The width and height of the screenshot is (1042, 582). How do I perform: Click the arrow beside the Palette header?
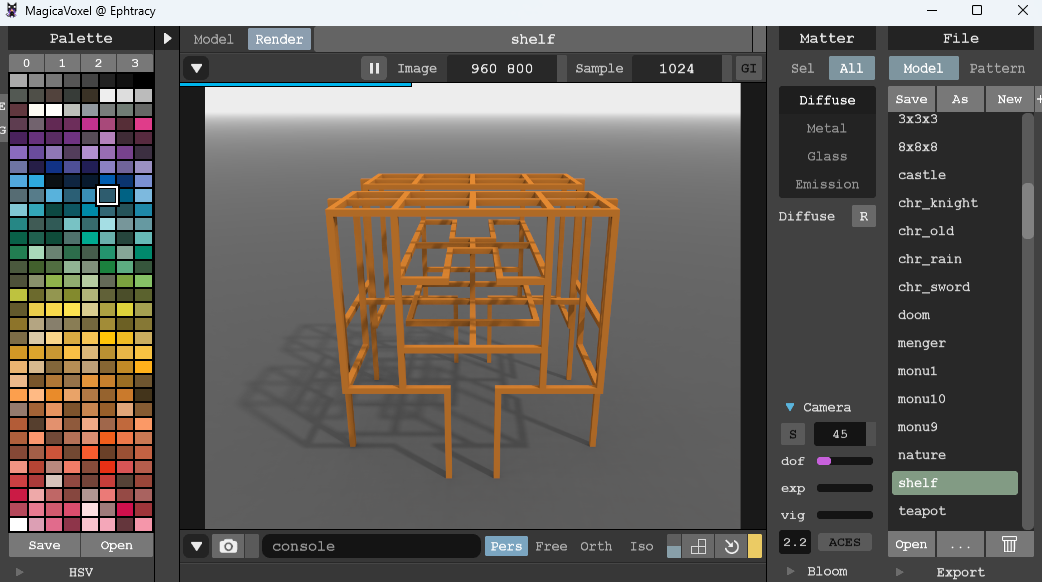coord(166,38)
